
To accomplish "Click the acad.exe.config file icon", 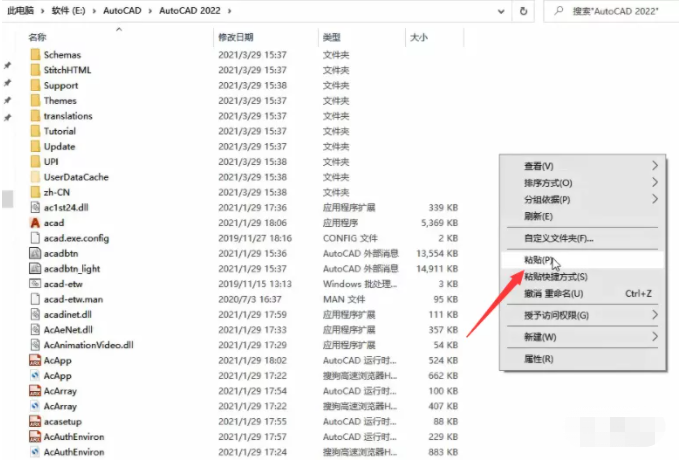I will (x=35, y=238).
